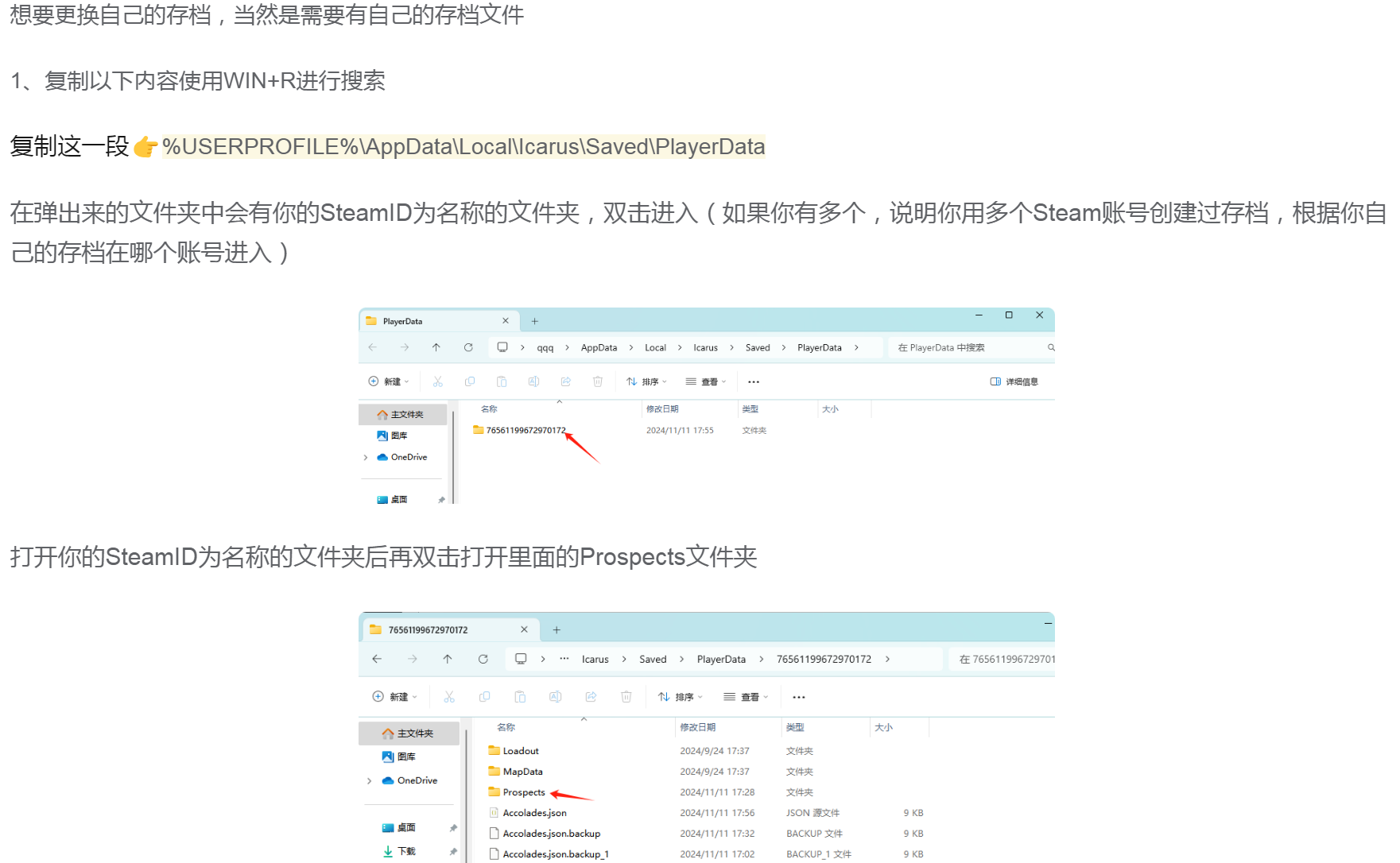The image size is (1400, 863).
Task: Select Loadout folder in file list
Action: (x=514, y=751)
